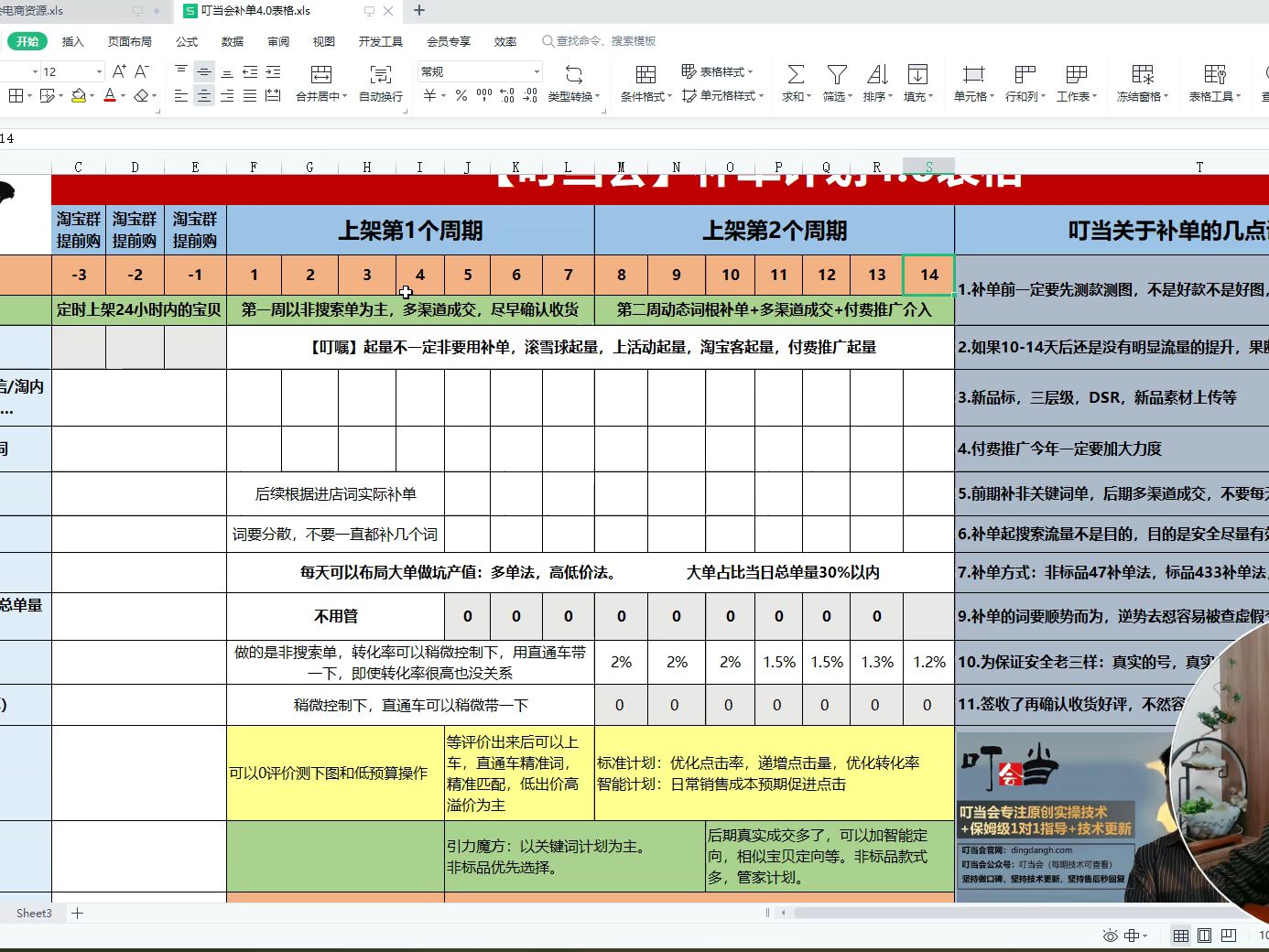This screenshot has width=1269, height=952.
Task: Click the sum (求和) sigma icon
Action: click(x=796, y=74)
